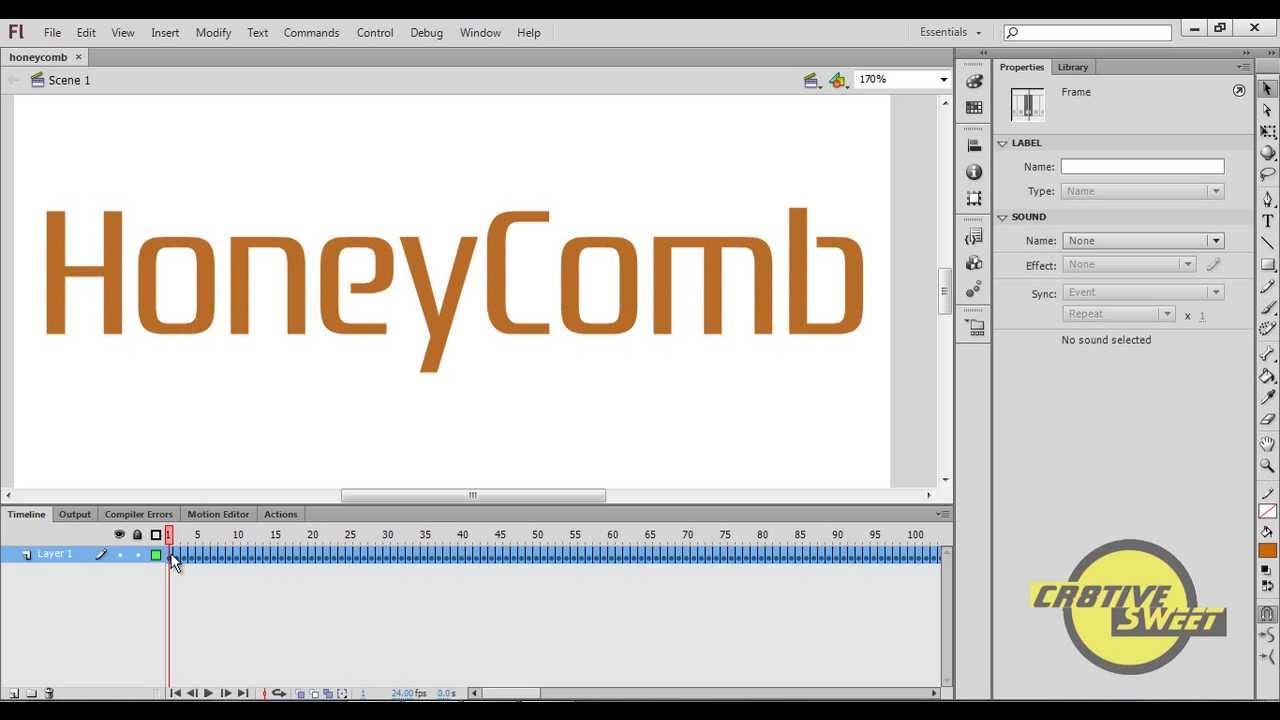This screenshot has width=1280, height=720.
Task: Open the Motion Presets panel icon
Action: 975,289
